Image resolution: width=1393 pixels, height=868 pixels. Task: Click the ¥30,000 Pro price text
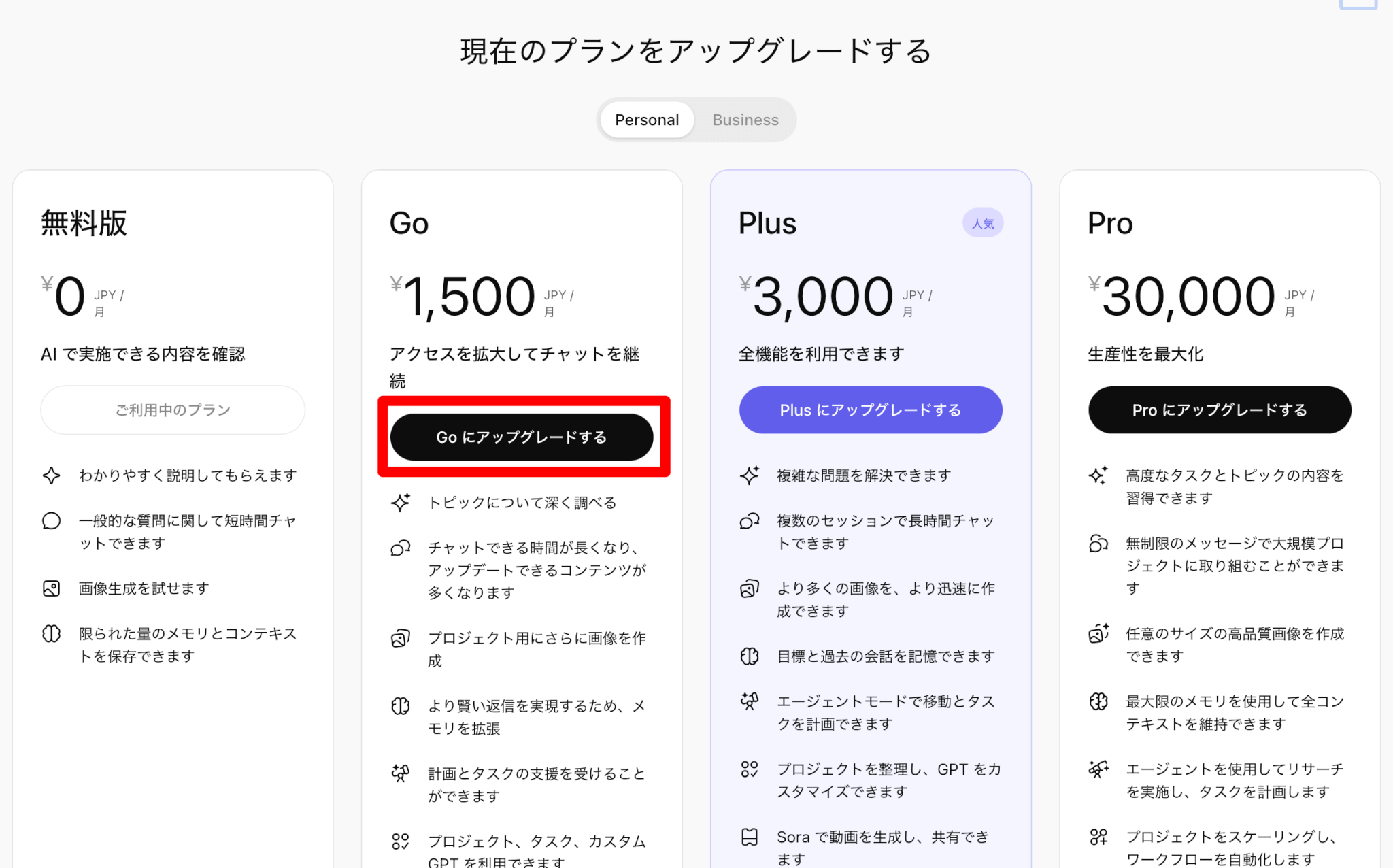1188,297
